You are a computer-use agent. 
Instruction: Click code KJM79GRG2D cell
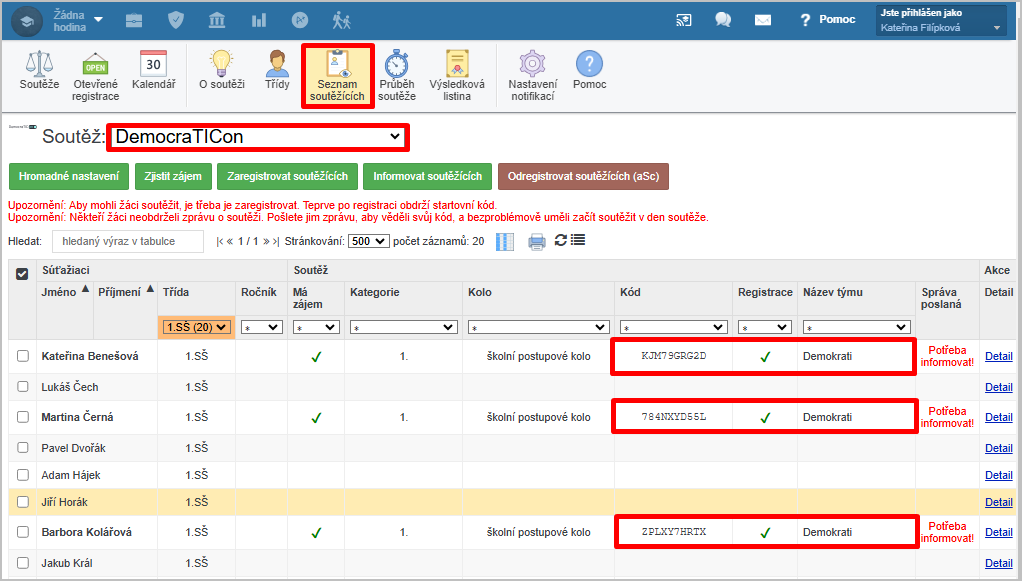(673, 356)
